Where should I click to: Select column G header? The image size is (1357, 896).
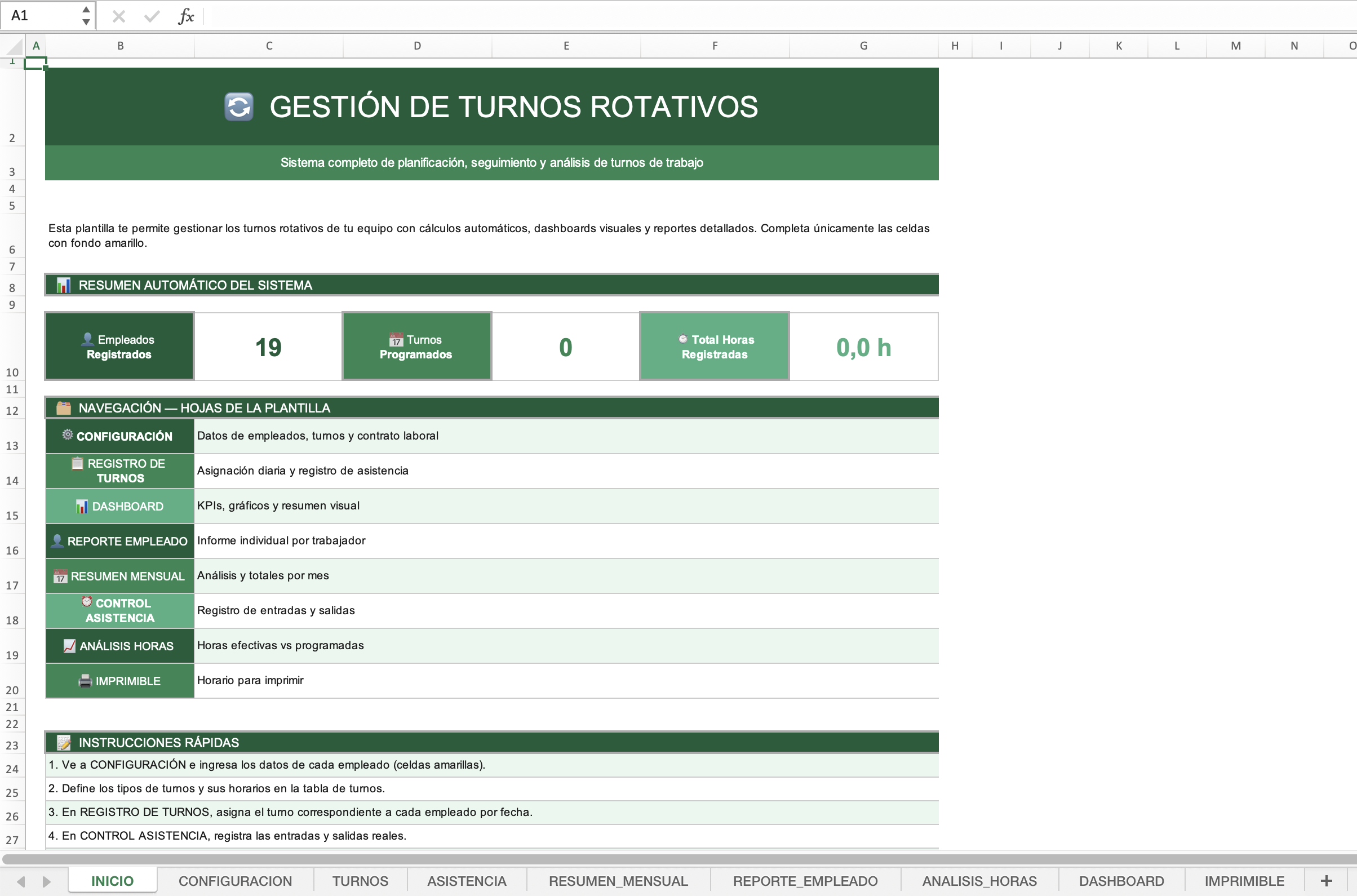coord(863,46)
